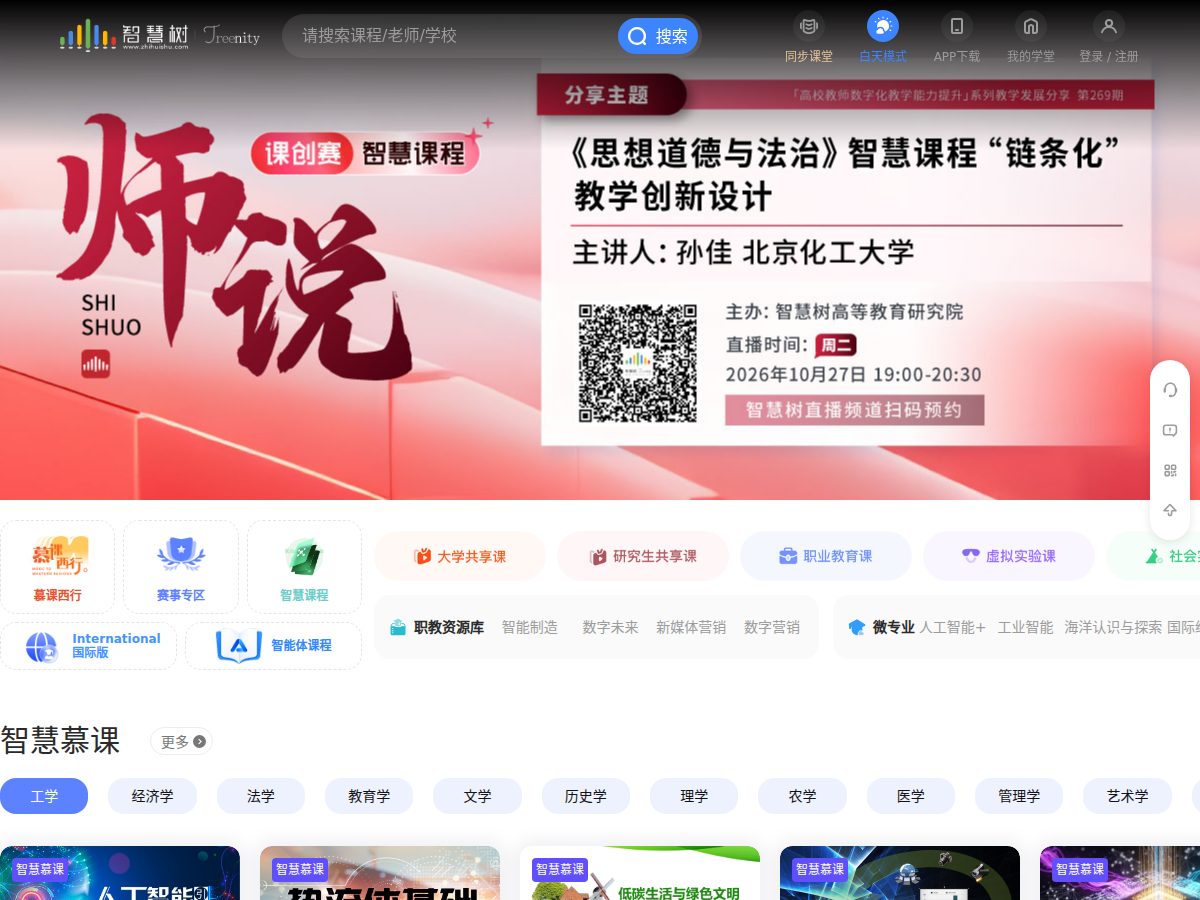Select the 医学 category tab
The height and width of the screenshot is (900, 1200).
(x=911, y=796)
